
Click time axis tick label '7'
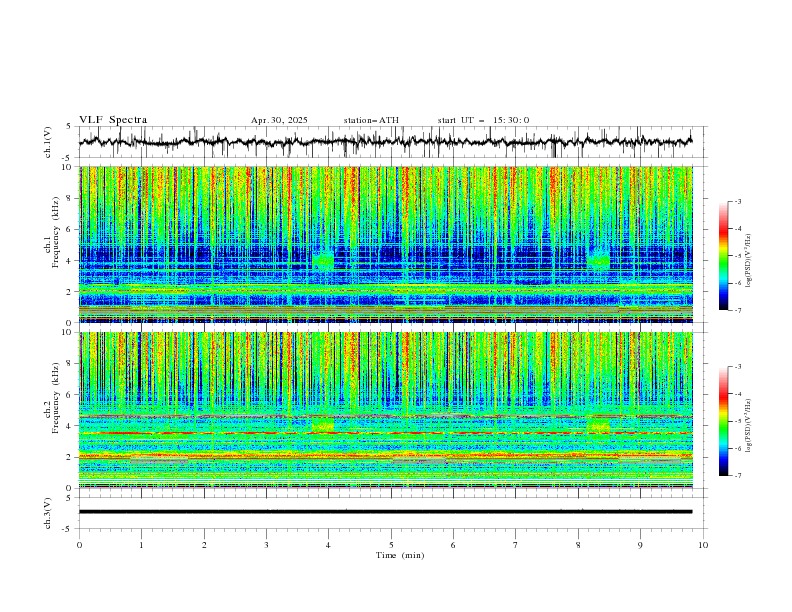click(516, 545)
